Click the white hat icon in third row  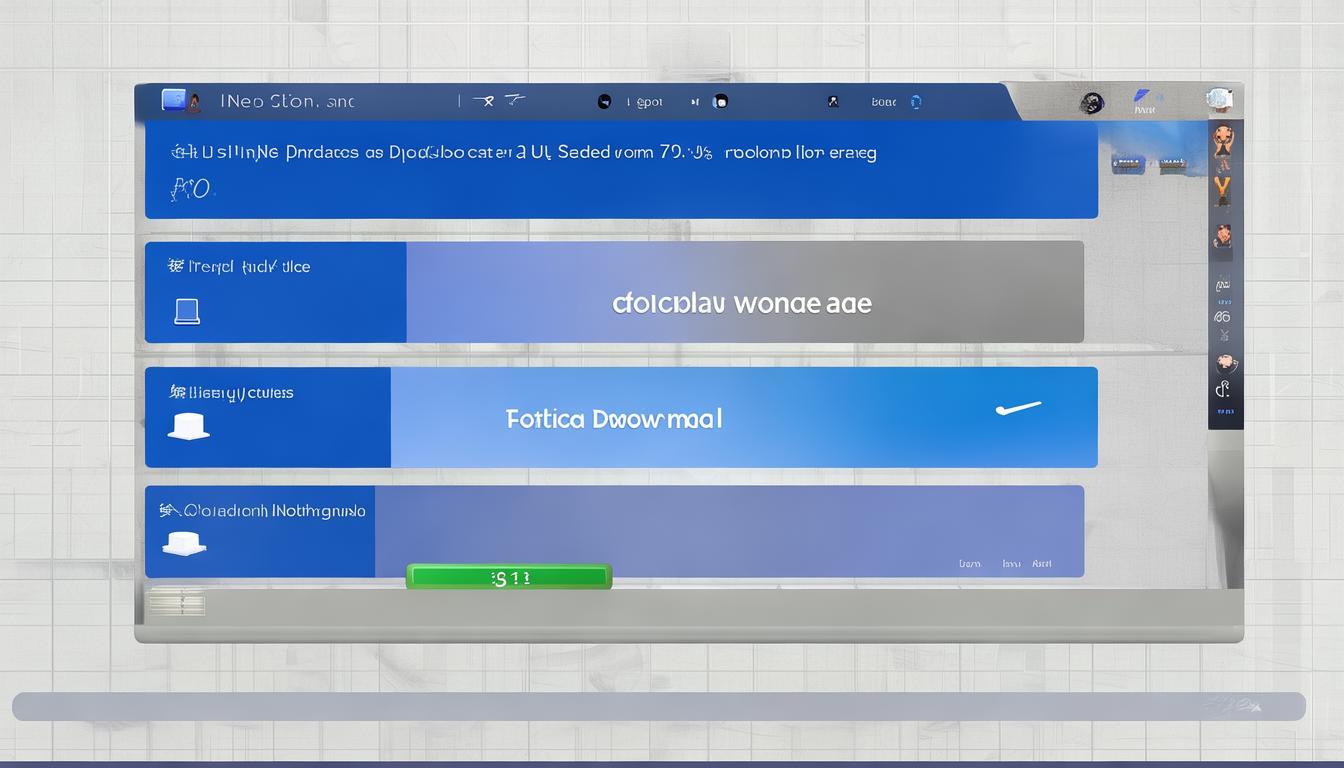(188, 426)
